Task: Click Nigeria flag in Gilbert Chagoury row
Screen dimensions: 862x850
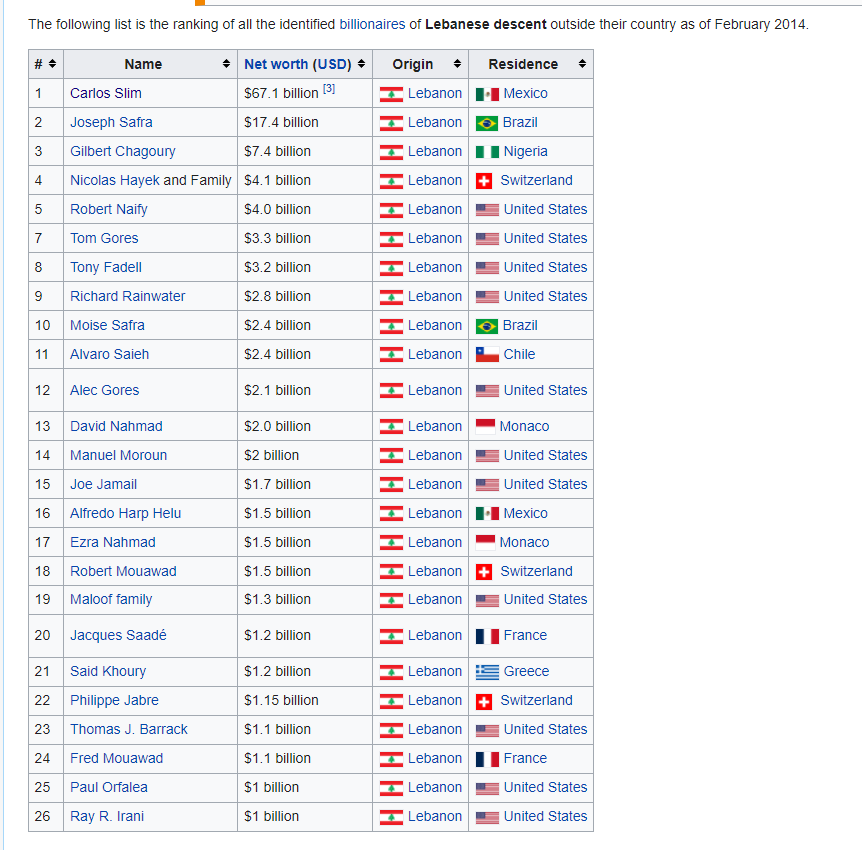Action: point(487,152)
